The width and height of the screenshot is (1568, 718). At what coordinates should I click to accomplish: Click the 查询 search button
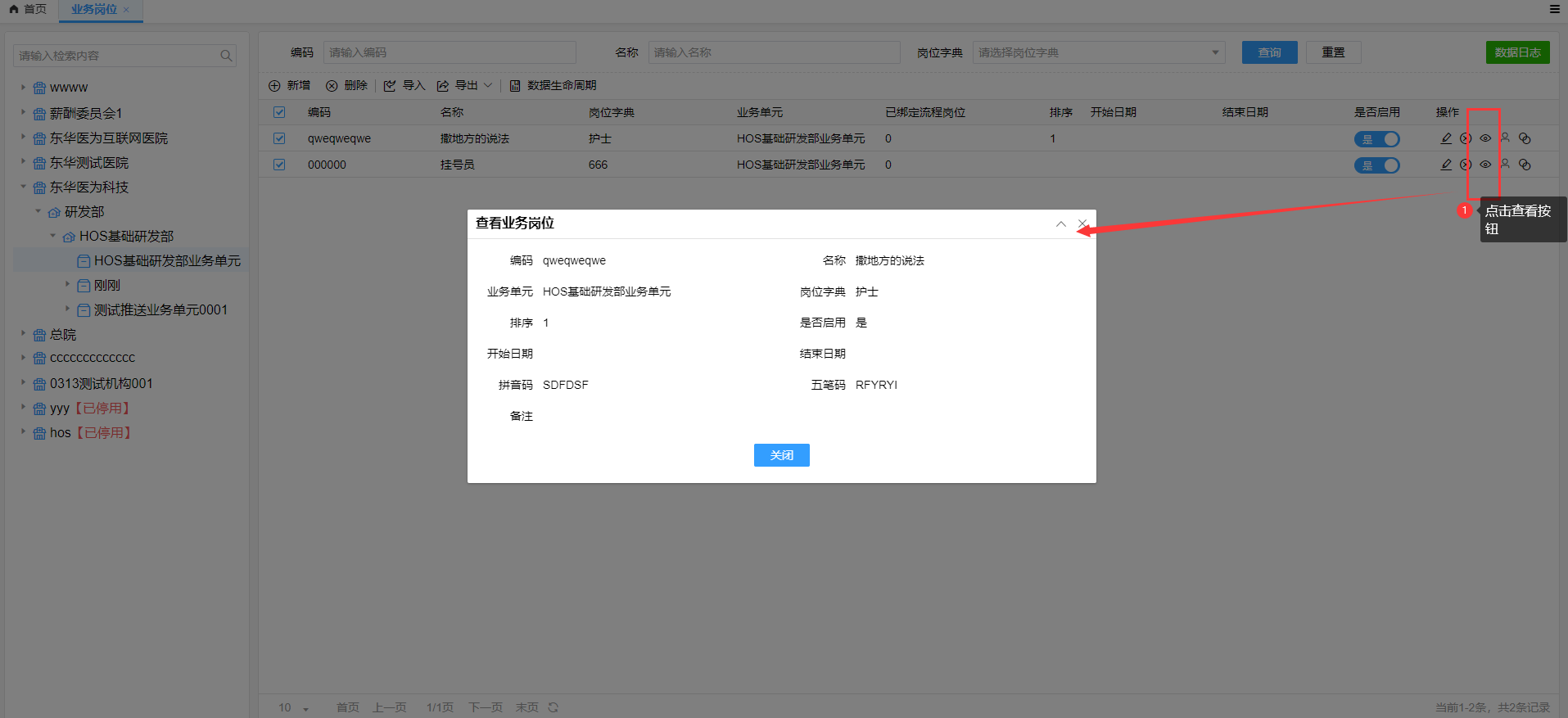point(1269,52)
